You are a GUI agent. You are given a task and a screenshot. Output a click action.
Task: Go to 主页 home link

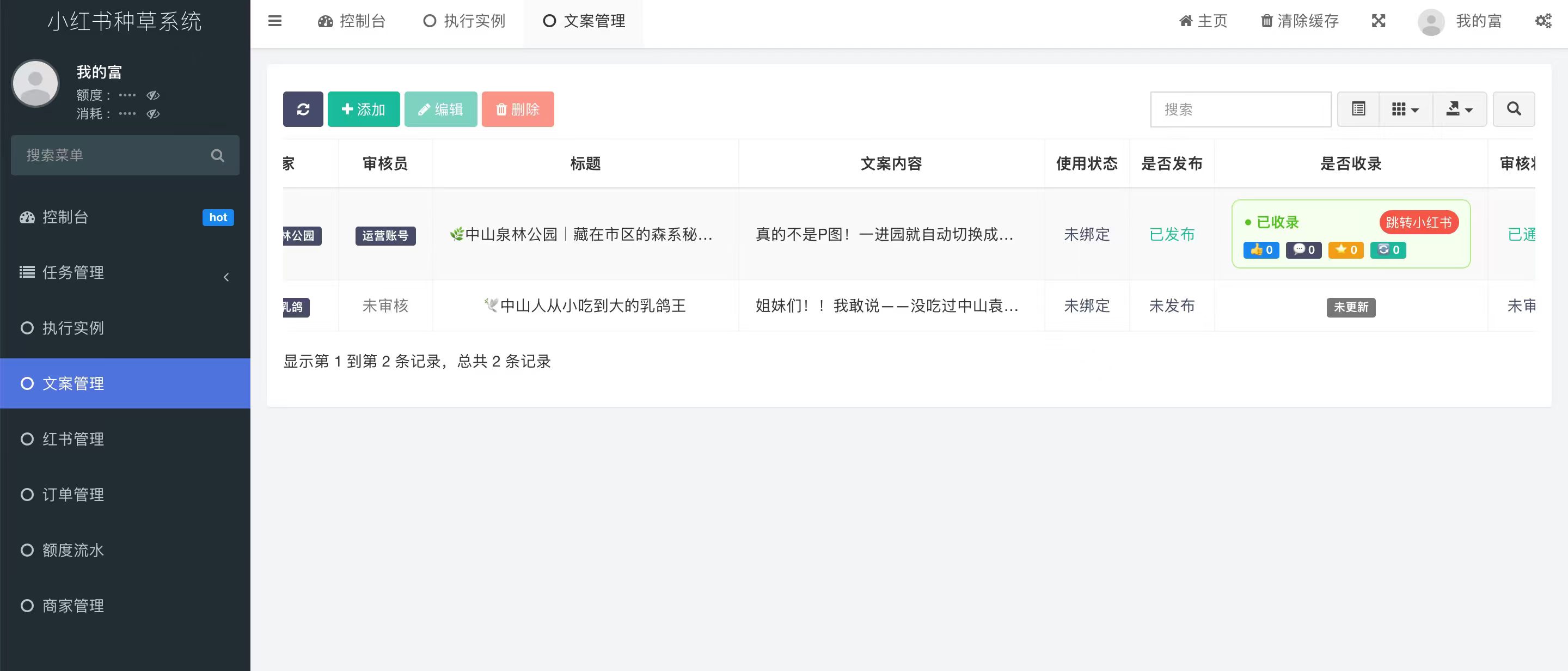pos(1203,21)
